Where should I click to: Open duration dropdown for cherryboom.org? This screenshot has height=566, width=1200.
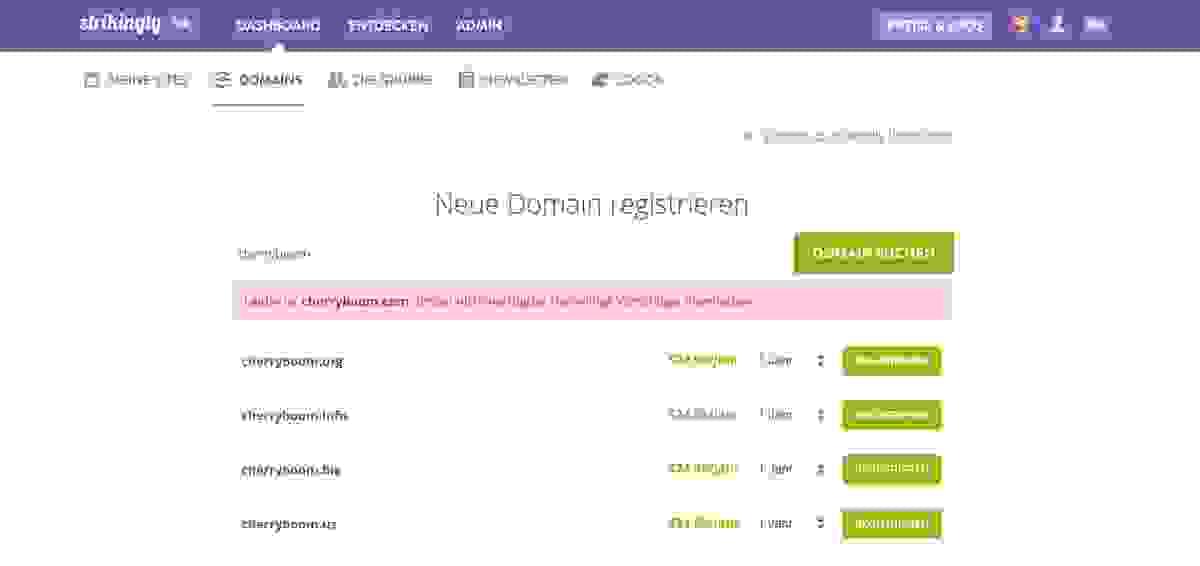point(791,361)
